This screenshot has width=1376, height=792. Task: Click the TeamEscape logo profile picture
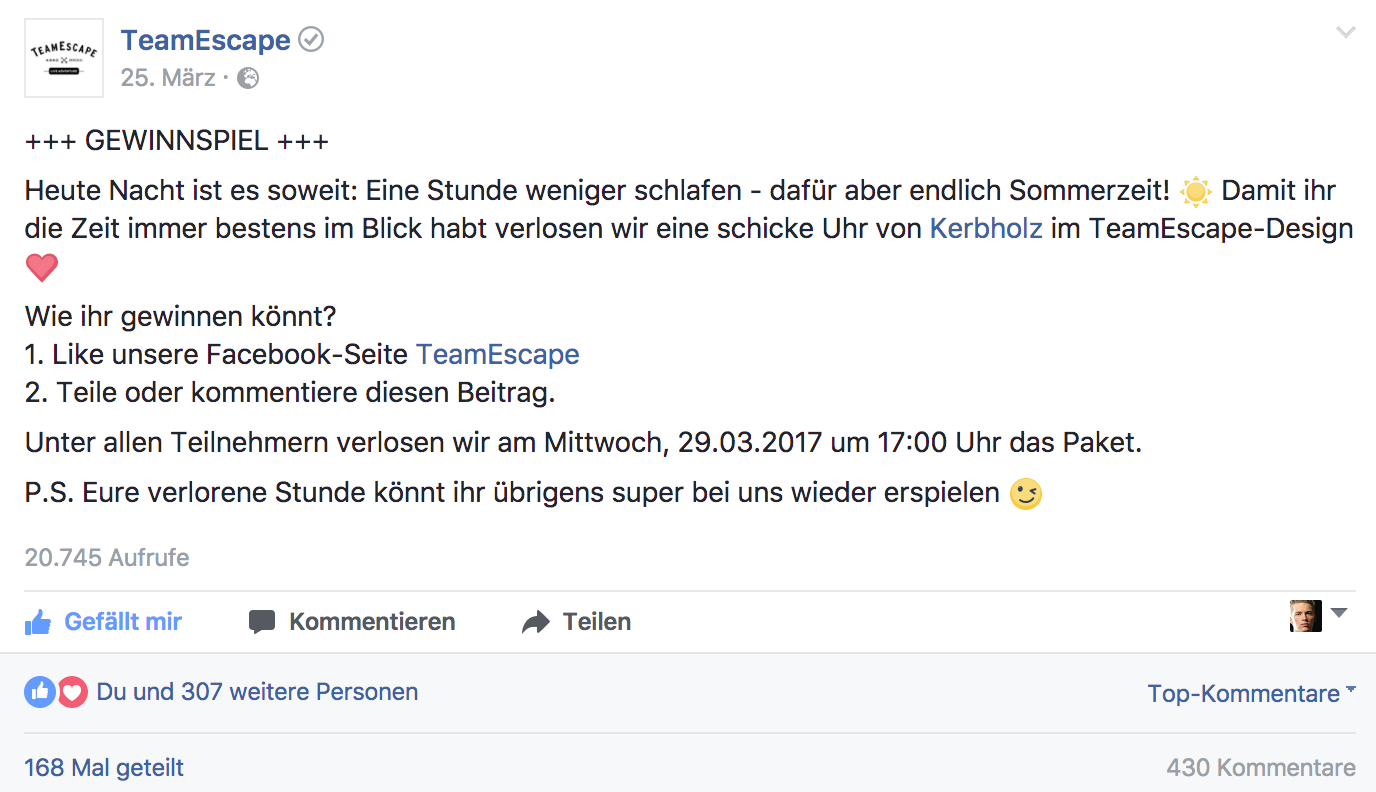(x=64, y=58)
